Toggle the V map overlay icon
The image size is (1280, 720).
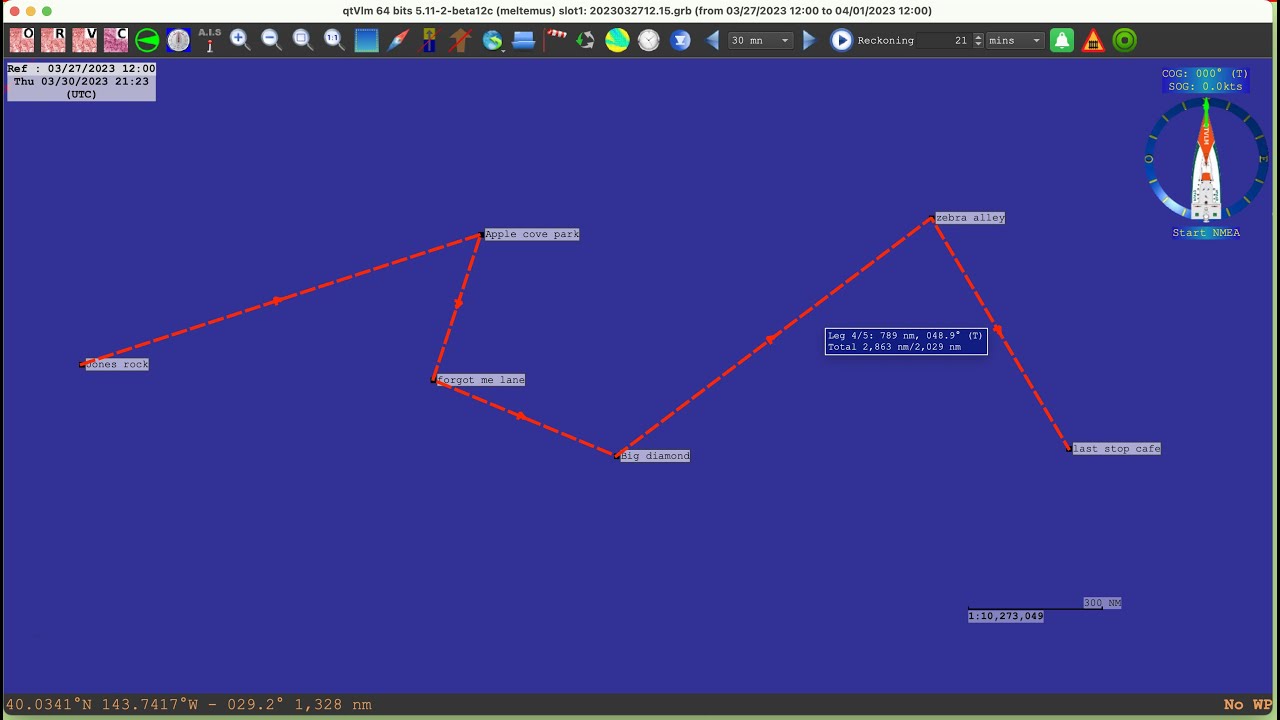pos(84,40)
